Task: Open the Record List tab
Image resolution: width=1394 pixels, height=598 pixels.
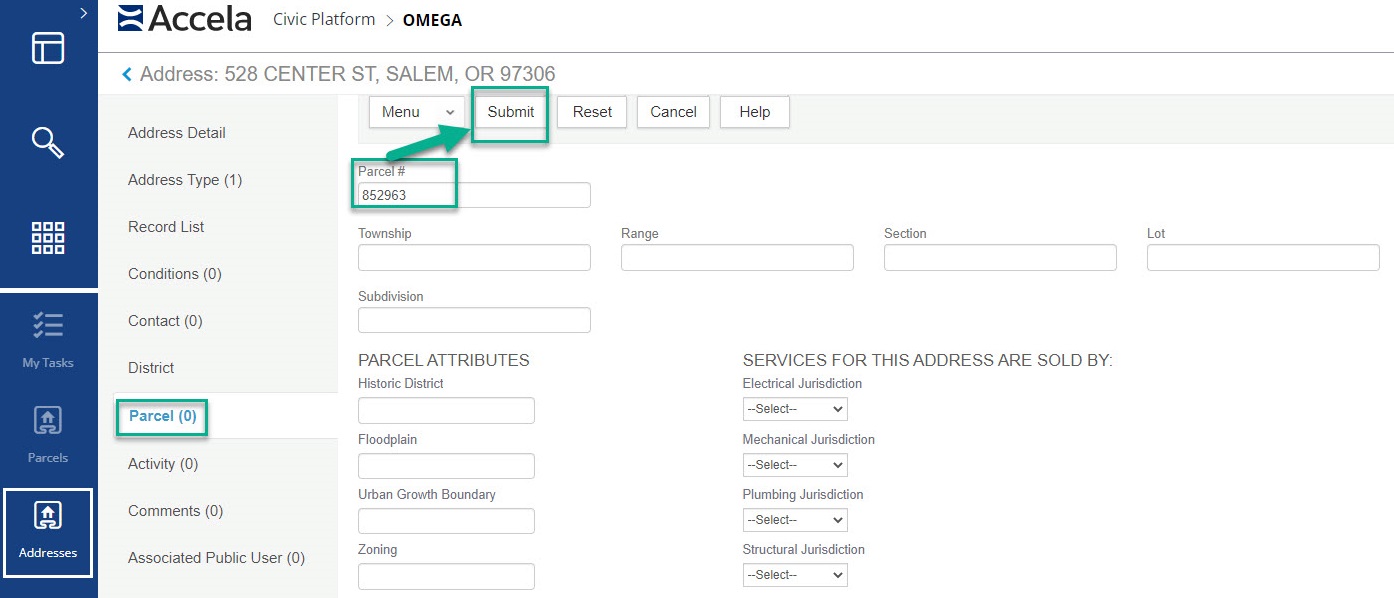Action: (x=166, y=227)
